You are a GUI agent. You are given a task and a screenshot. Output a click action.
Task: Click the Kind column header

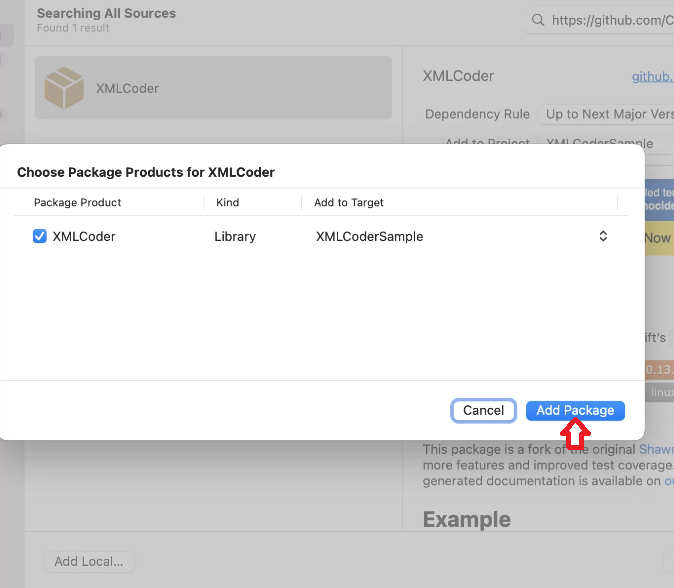pos(227,202)
